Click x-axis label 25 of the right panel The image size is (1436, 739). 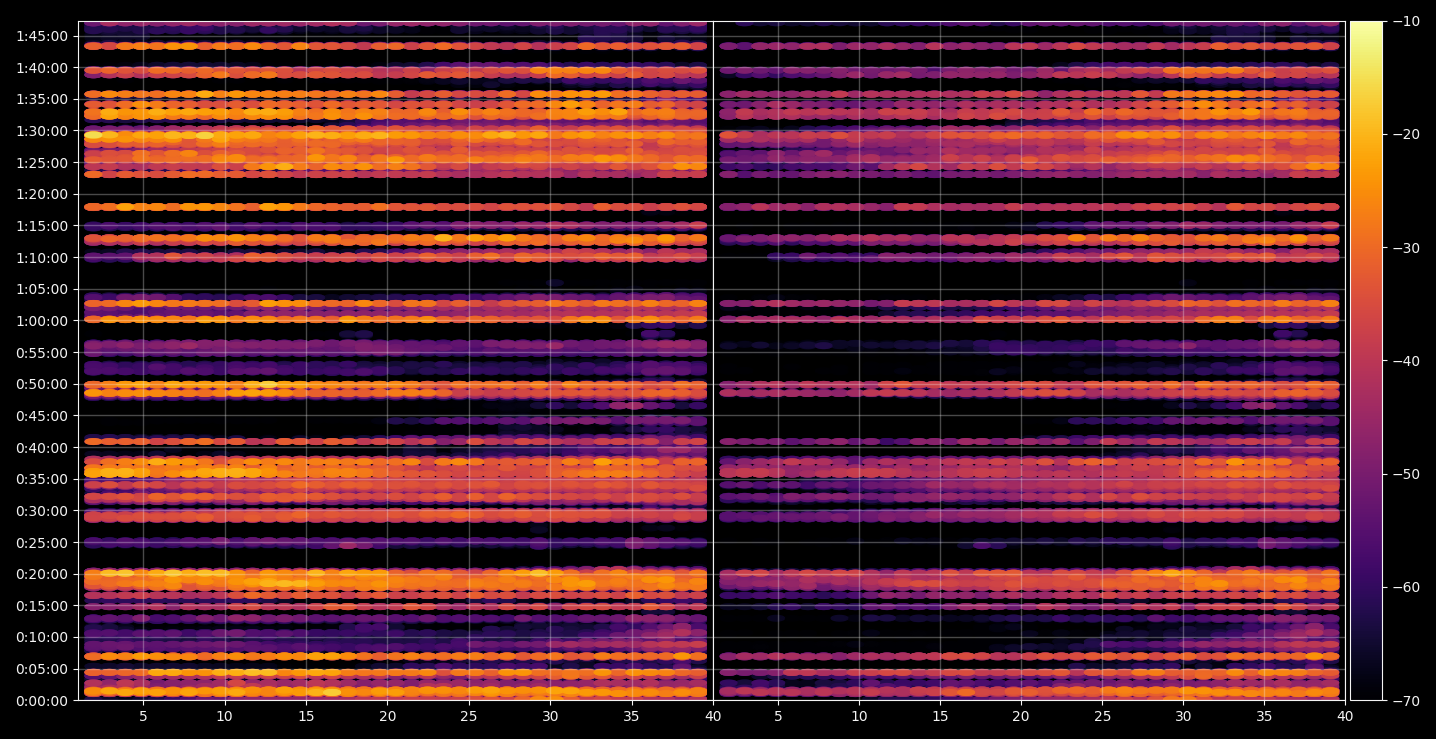click(1102, 716)
